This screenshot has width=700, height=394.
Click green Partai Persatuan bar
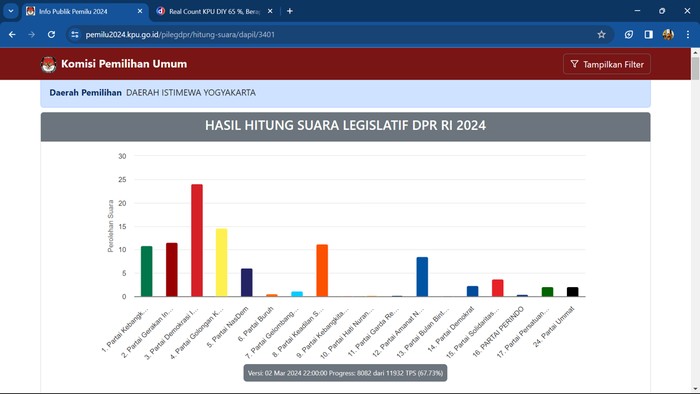(547, 292)
